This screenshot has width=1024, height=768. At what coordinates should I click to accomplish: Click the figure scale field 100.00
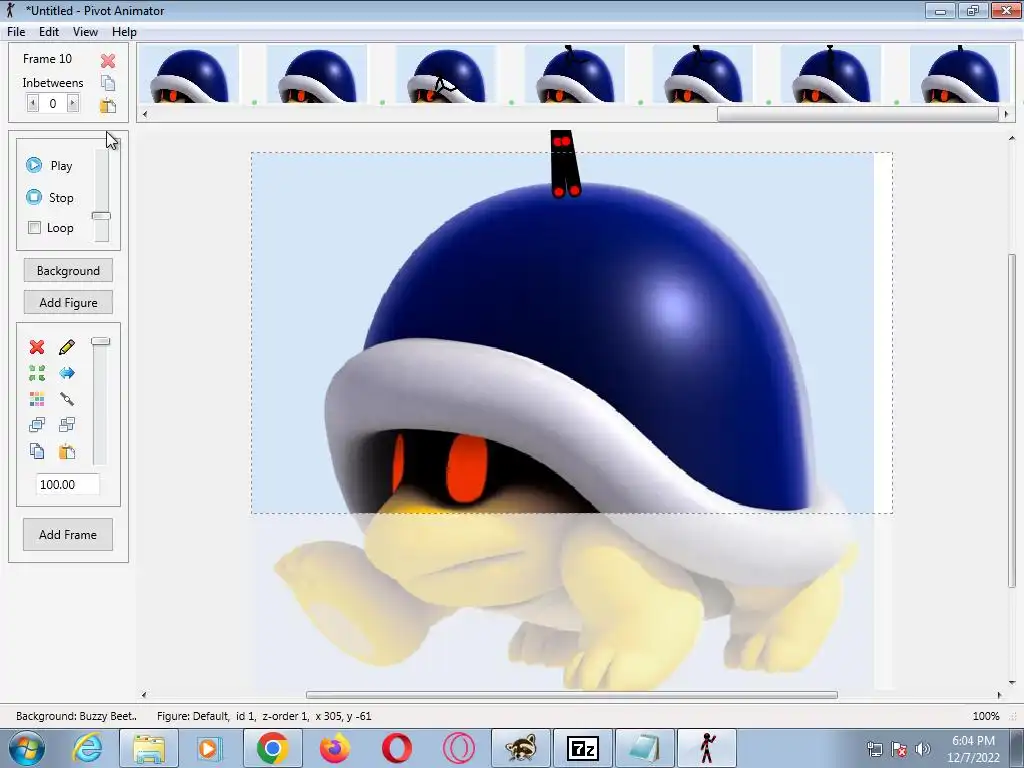tap(68, 485)
